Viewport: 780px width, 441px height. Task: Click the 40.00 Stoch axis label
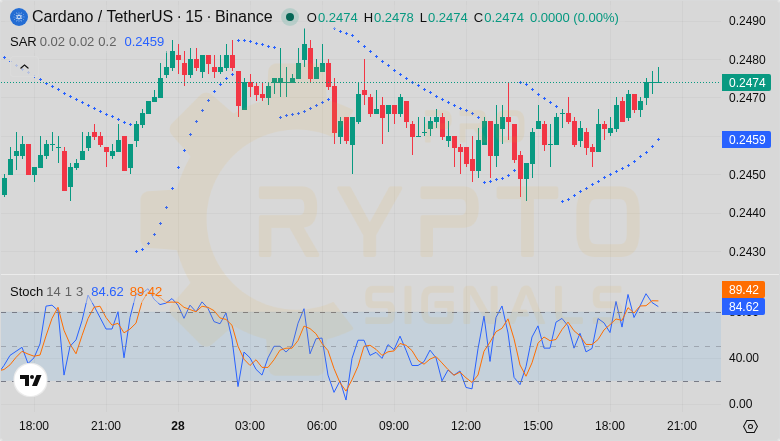click(744, 357)
